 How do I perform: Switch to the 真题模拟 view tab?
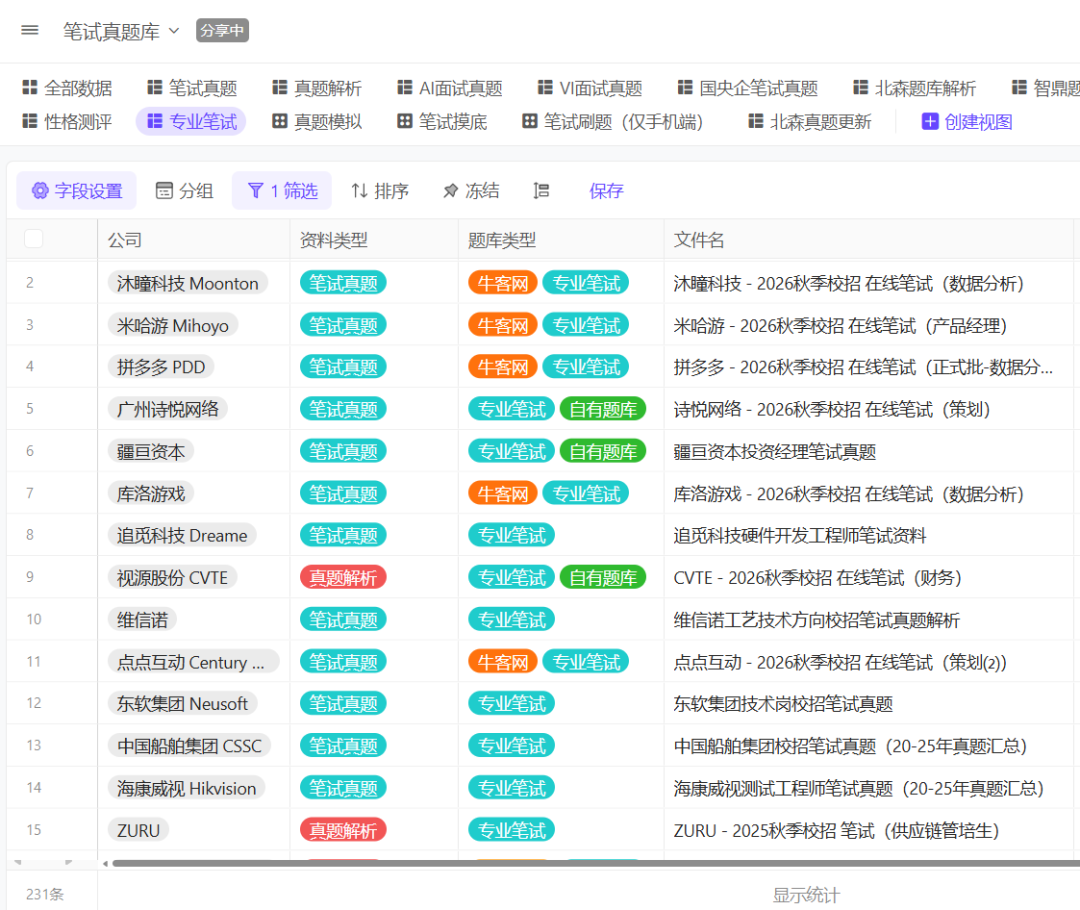317,122
